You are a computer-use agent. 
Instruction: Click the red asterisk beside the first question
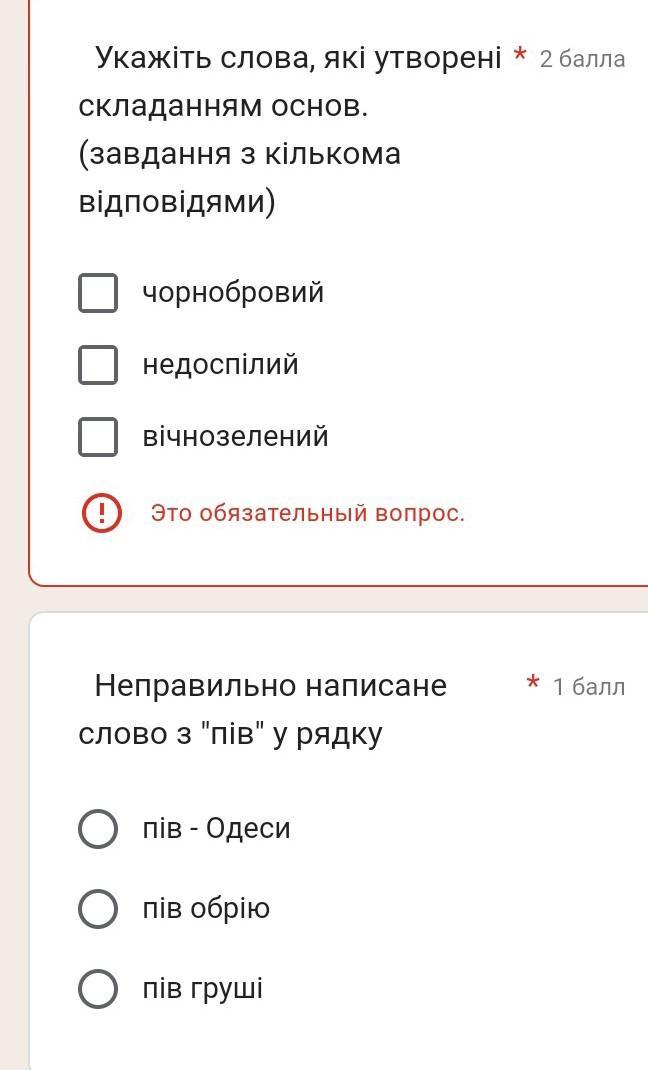pos(519,56)
